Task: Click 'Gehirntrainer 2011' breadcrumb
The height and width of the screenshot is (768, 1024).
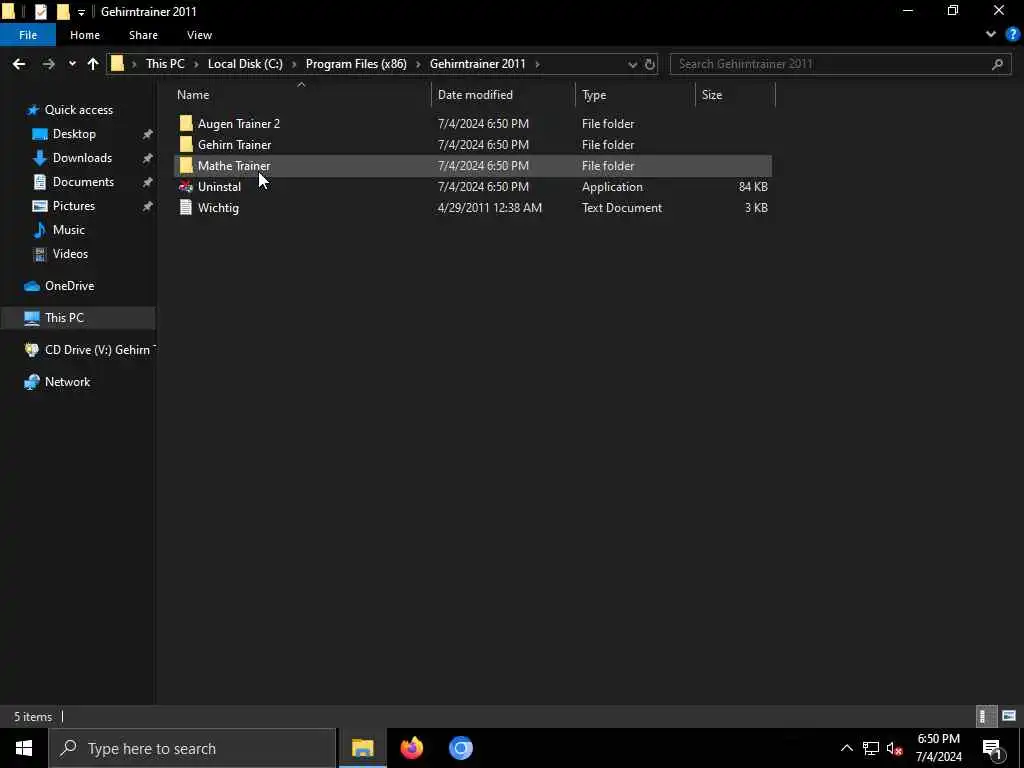Action: click(x=477, y=64)
